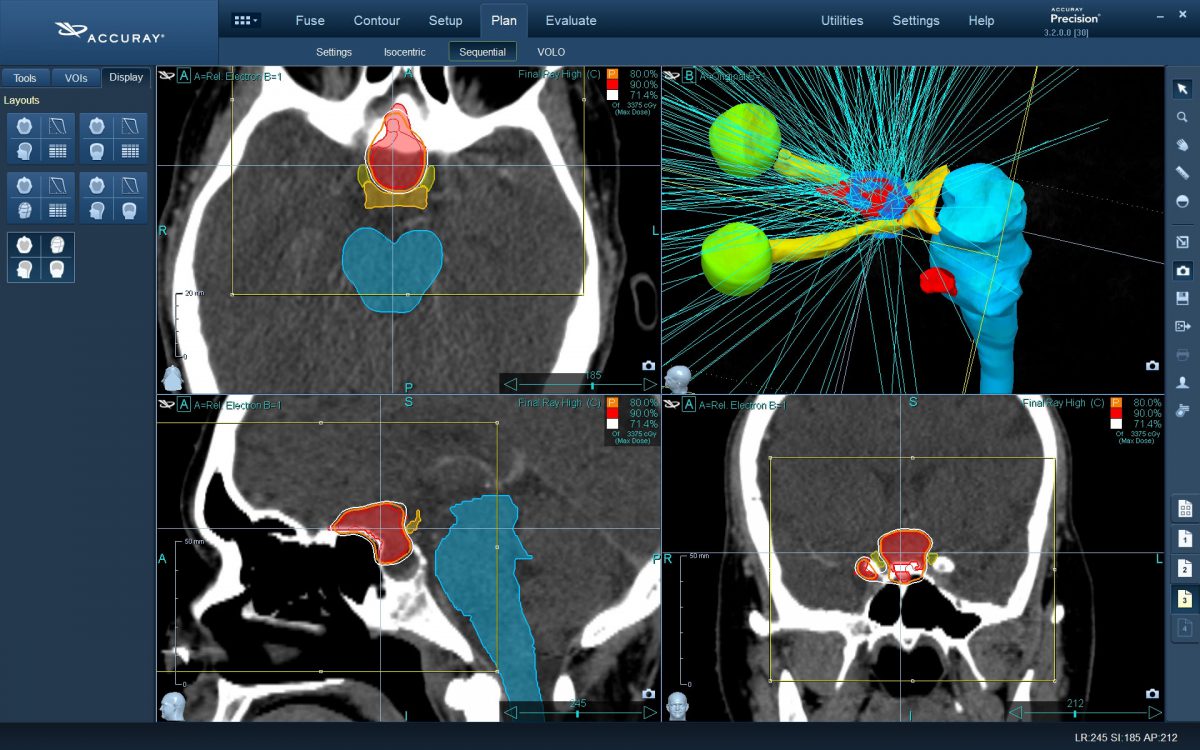Choose the hand pan tool

[1182, 145]
